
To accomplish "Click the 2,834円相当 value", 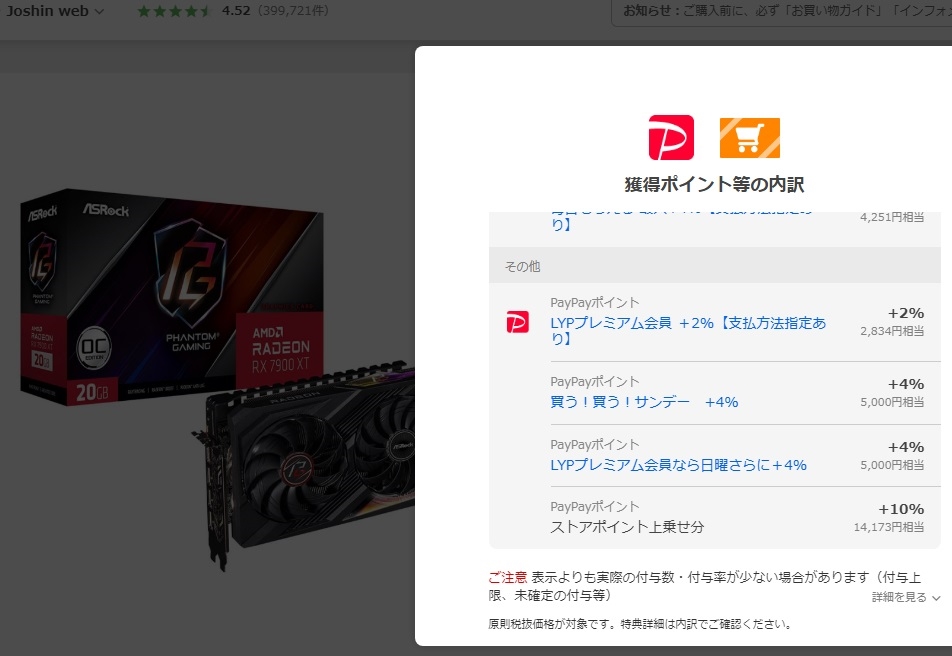I will 892,331.
